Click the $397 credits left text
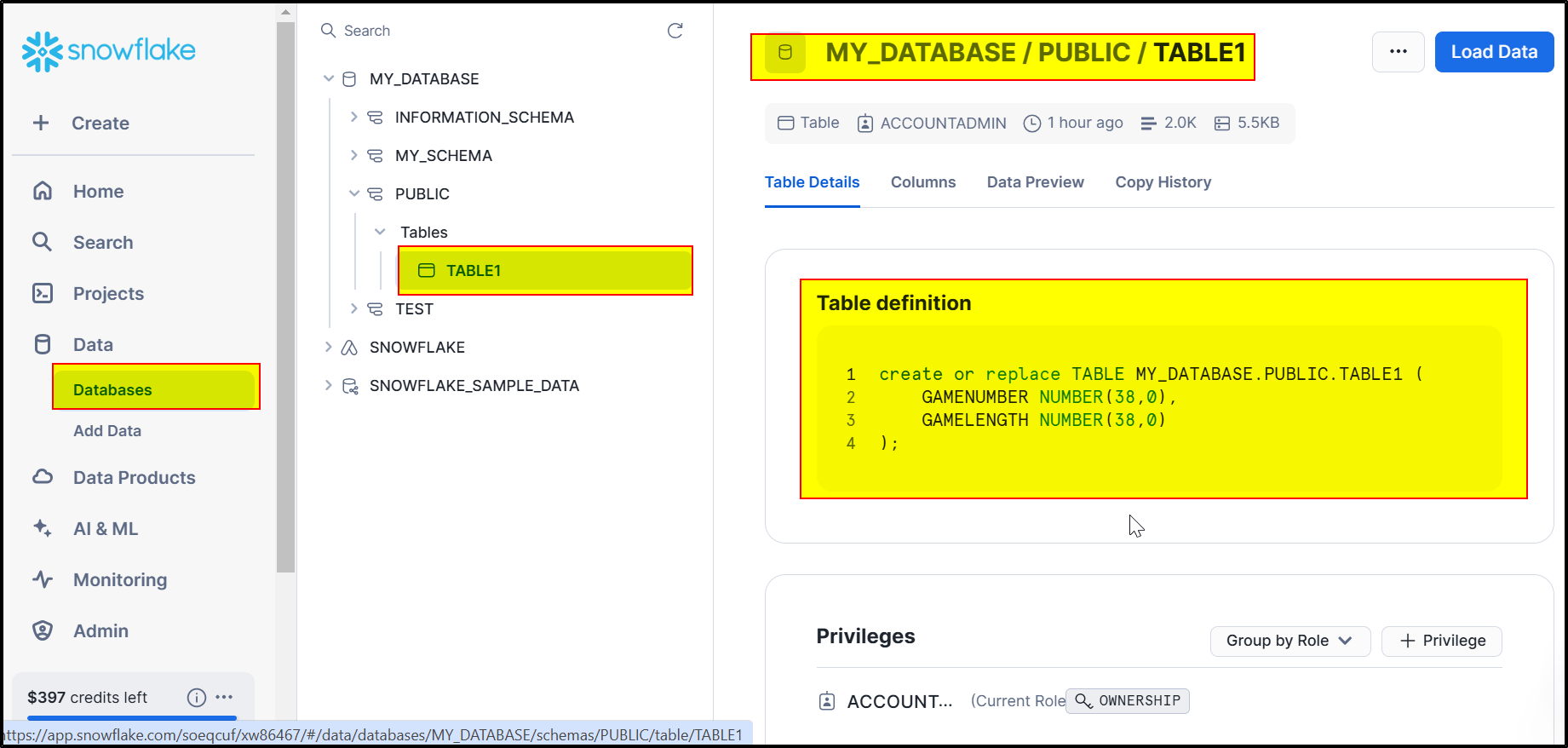Screen dimensions: 1568x748 coord(87,698)
